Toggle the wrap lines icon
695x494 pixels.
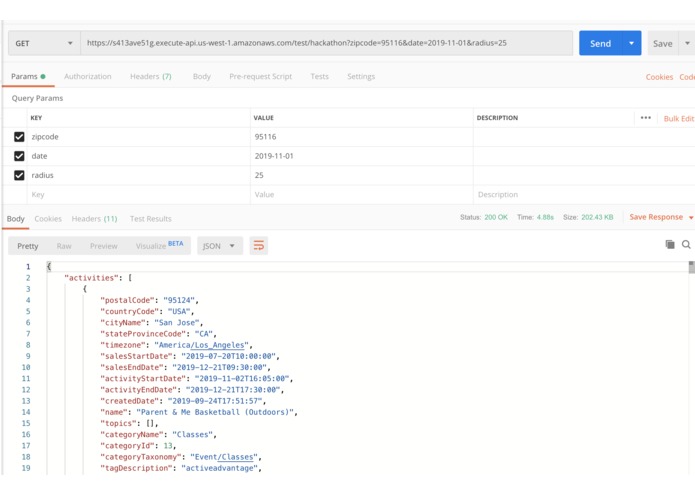pyautogui.click(x=258, y=245)
